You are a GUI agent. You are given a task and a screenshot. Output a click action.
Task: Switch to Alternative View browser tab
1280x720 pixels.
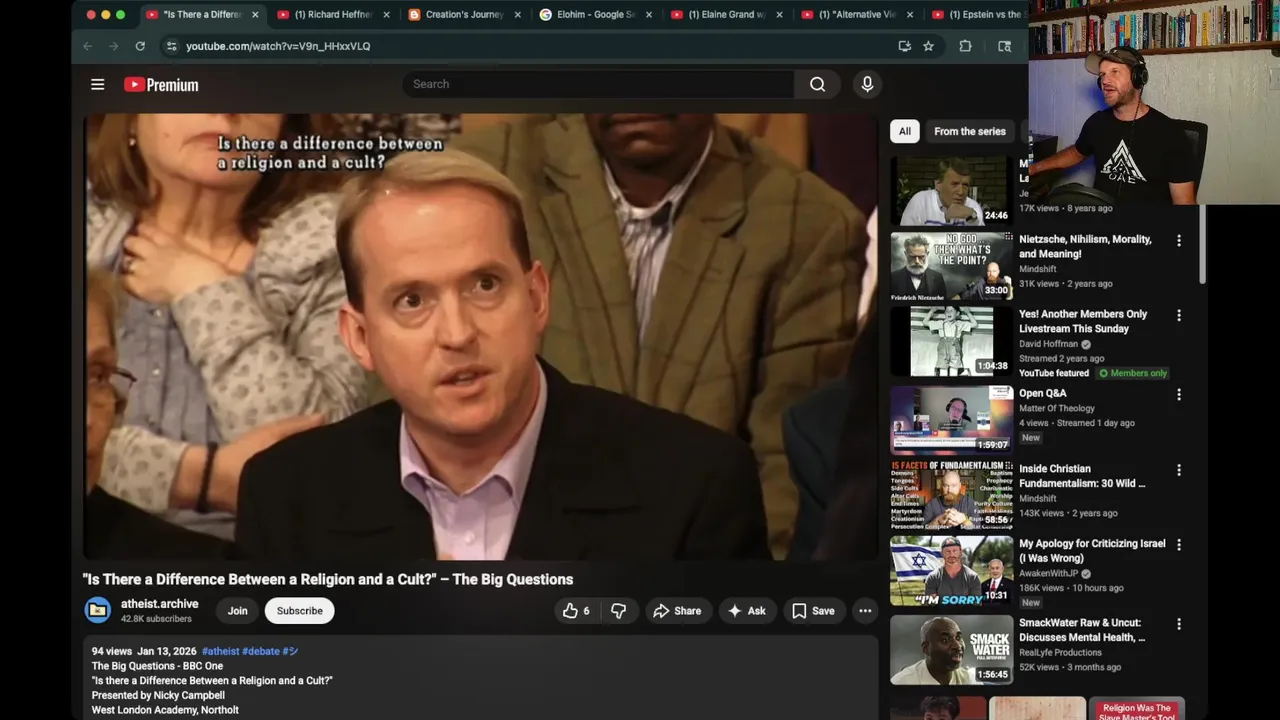coord(858,15)
